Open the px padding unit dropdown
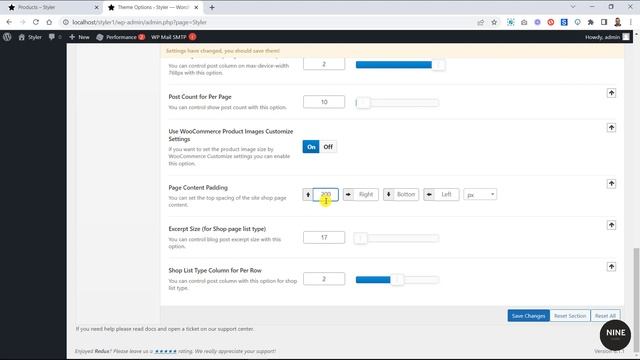This screenshot has height=360, width=640. click(480, 195)
